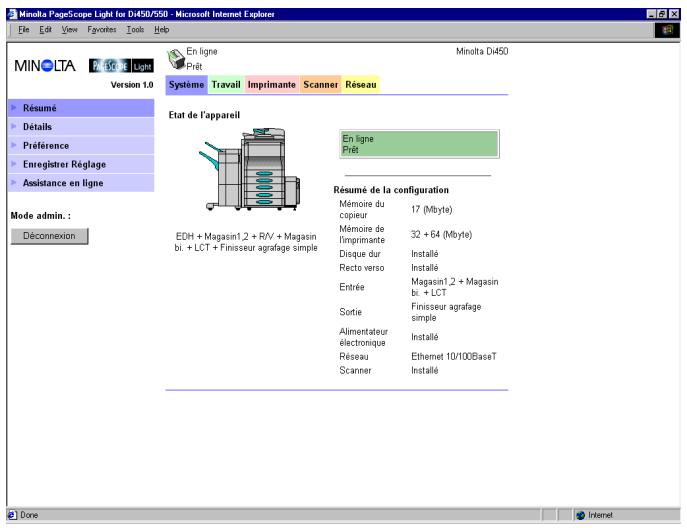The height and width of the screenshot is (528, 687).
Task: Click the 32 + 64 (Mbyte) printer memory value
Action: [x=441, y=234]
